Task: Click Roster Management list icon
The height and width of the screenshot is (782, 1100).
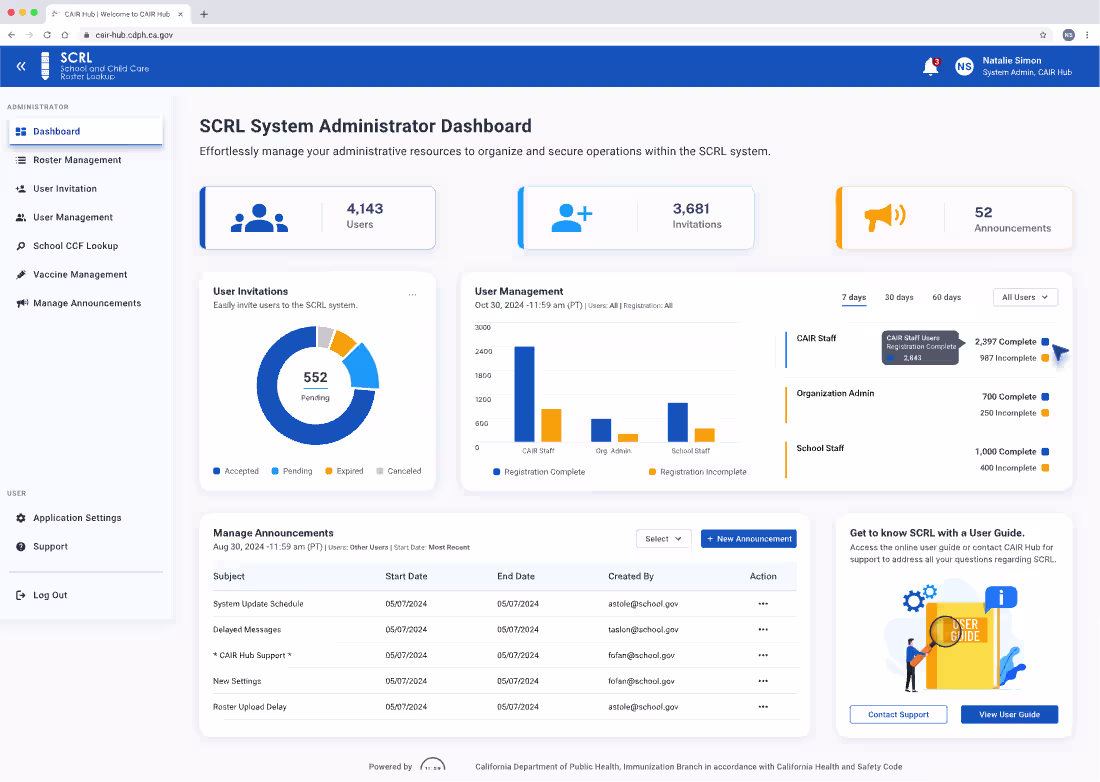Action: click(21, 161)
